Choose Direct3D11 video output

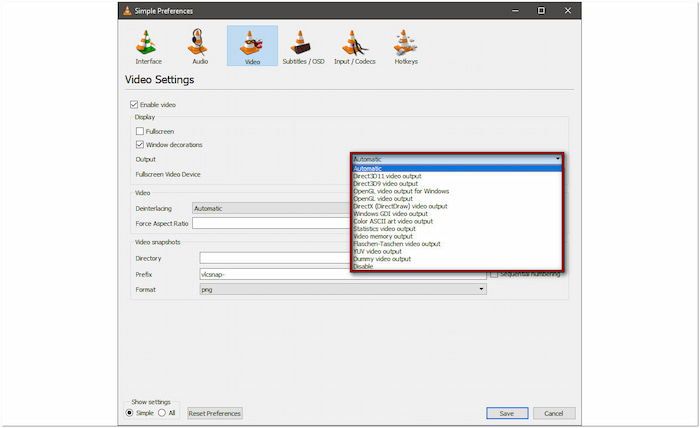[x=457, y=176]
